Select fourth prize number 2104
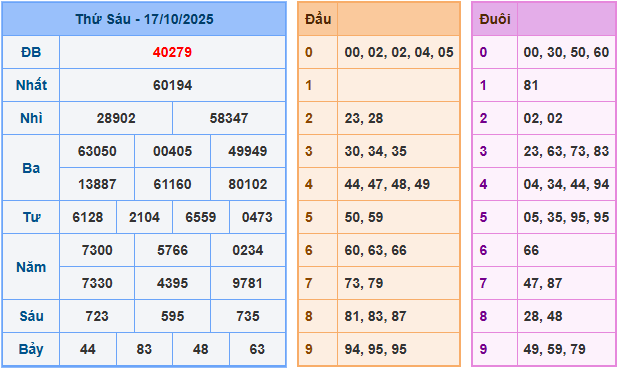The image size is (618, 369). click(144, 217)
